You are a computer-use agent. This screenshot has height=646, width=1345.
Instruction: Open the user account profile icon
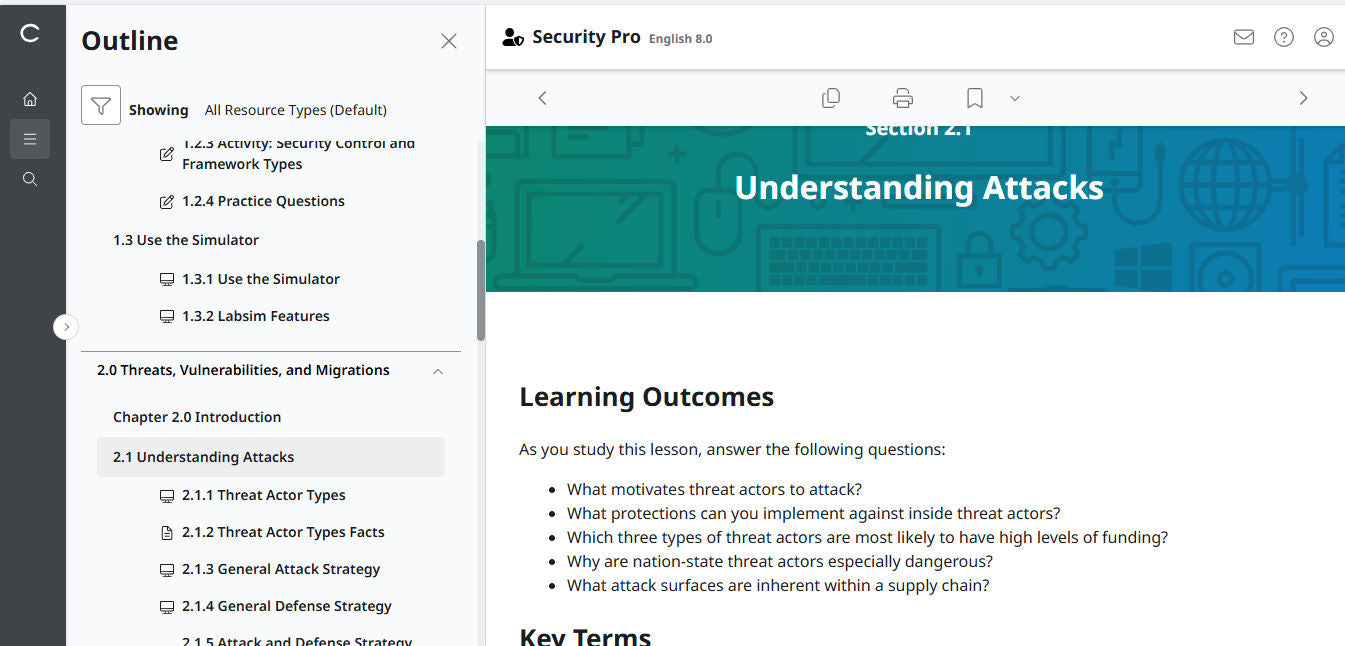click(1323, 37)
